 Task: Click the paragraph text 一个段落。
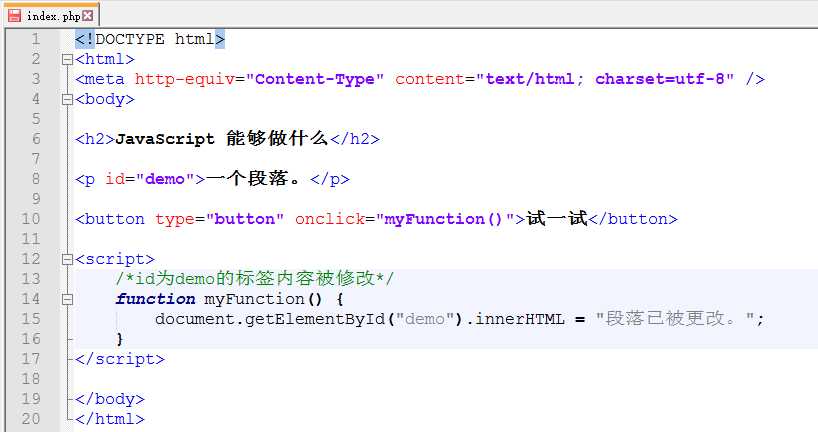[x=254, y=179]
